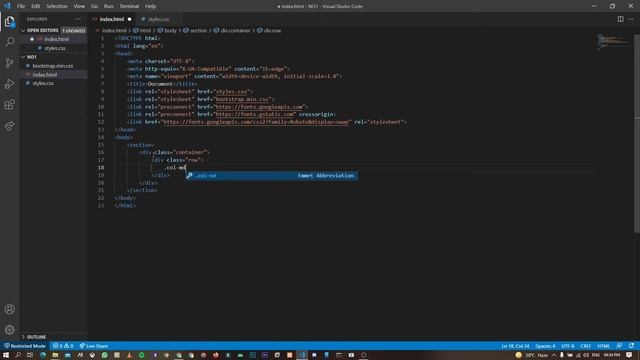Open WhatsApp from the taskbar

coord(104,355)
